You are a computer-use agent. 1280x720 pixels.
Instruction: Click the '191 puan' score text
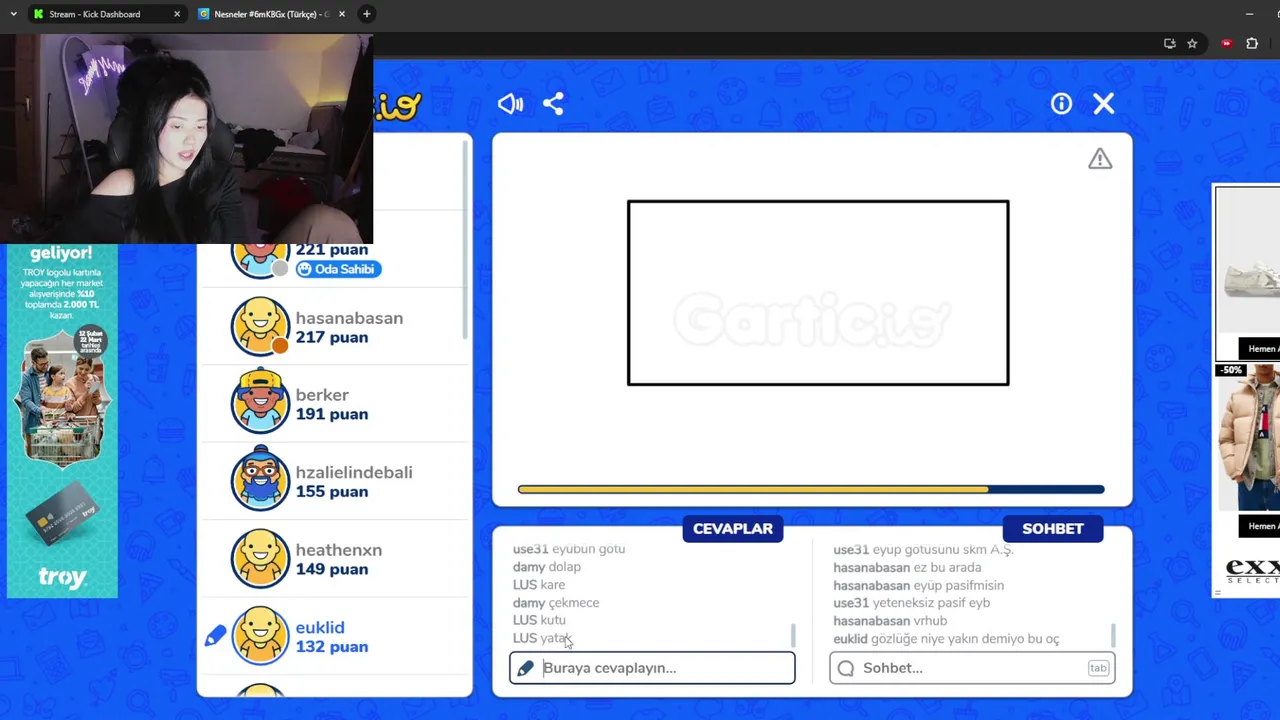click(332, 414)
